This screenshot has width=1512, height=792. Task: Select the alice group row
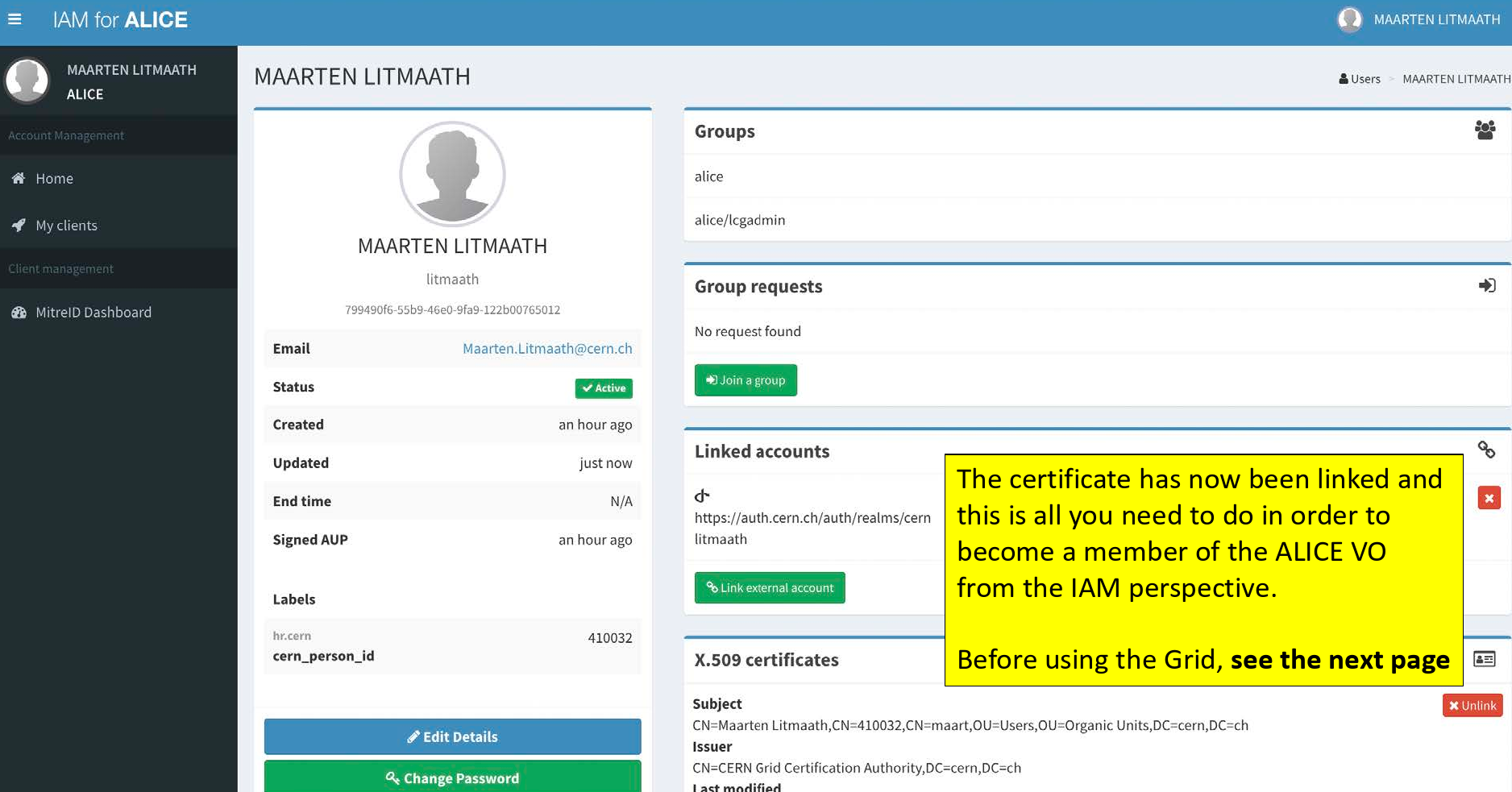click(x=1097, y=176)
